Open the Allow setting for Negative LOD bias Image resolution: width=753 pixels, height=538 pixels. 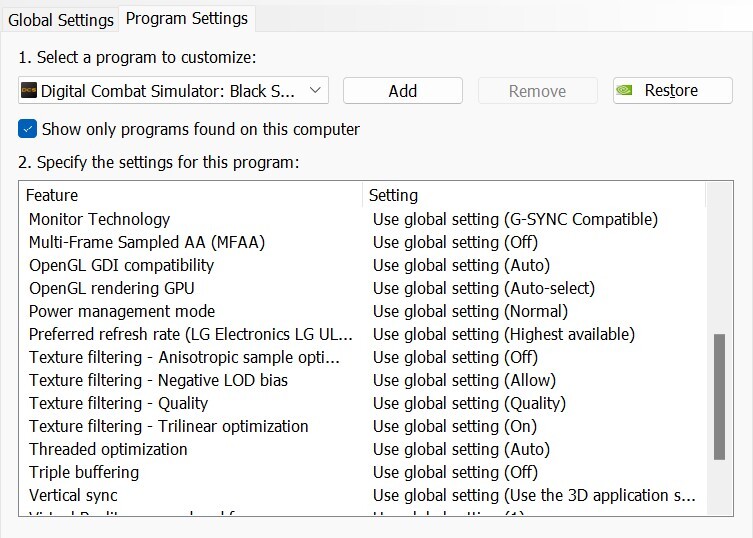pyautogui.click(x=464, y=380)
